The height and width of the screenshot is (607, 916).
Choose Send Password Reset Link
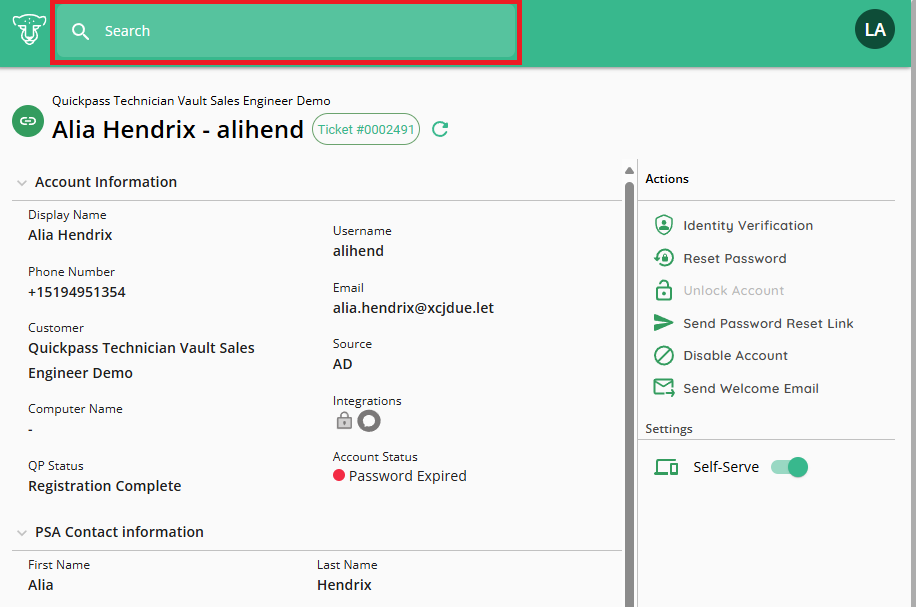click(x=753, y=323)
